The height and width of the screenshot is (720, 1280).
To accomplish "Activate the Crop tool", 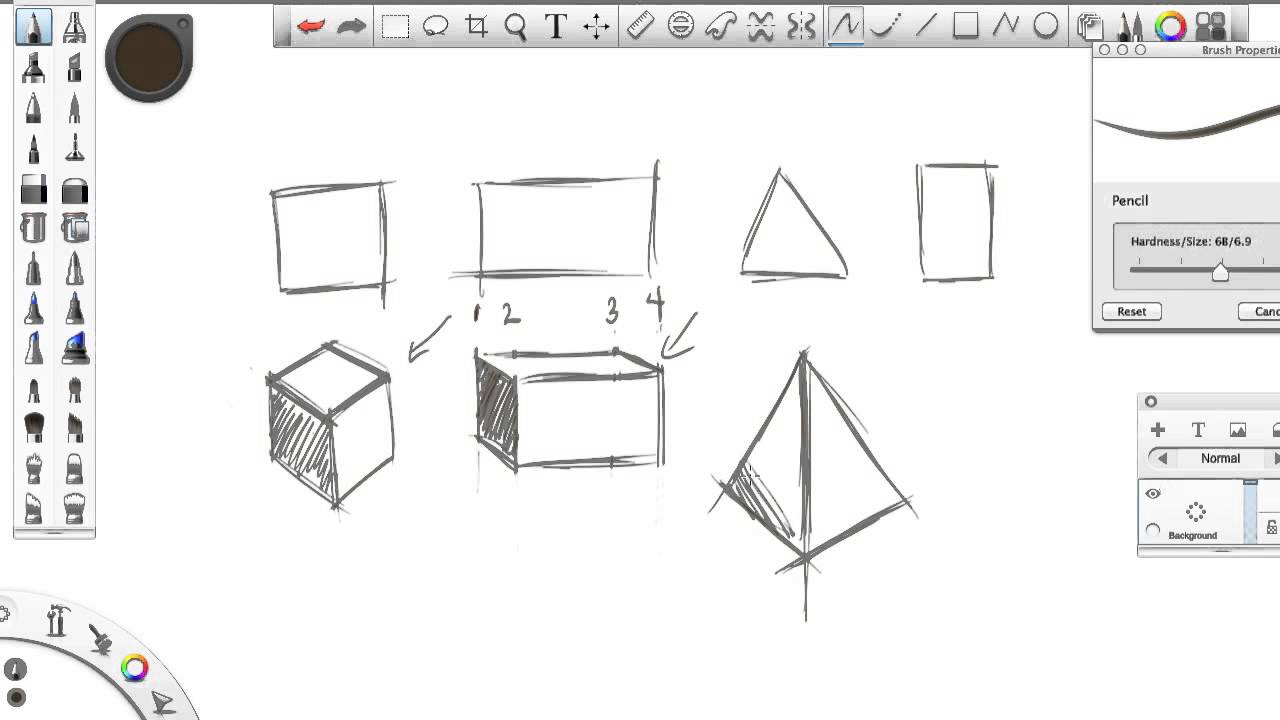I will click(x=477, y=28).
